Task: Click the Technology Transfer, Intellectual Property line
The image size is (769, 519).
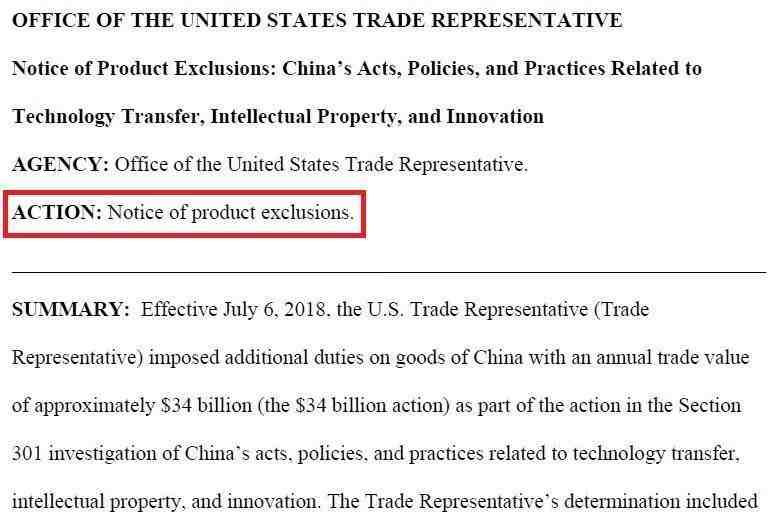Action: 278,117
